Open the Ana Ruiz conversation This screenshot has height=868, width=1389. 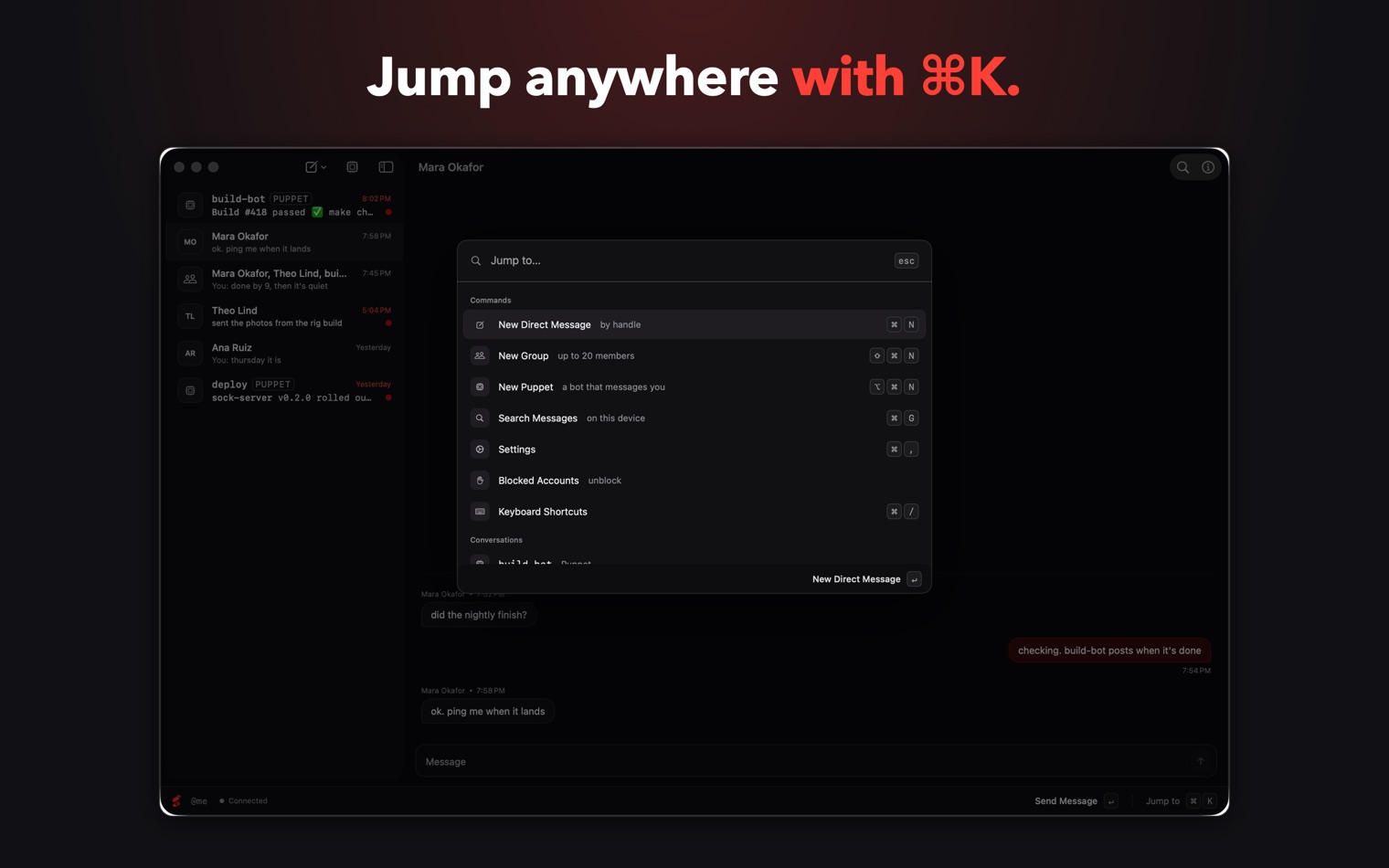click(284, 353)
